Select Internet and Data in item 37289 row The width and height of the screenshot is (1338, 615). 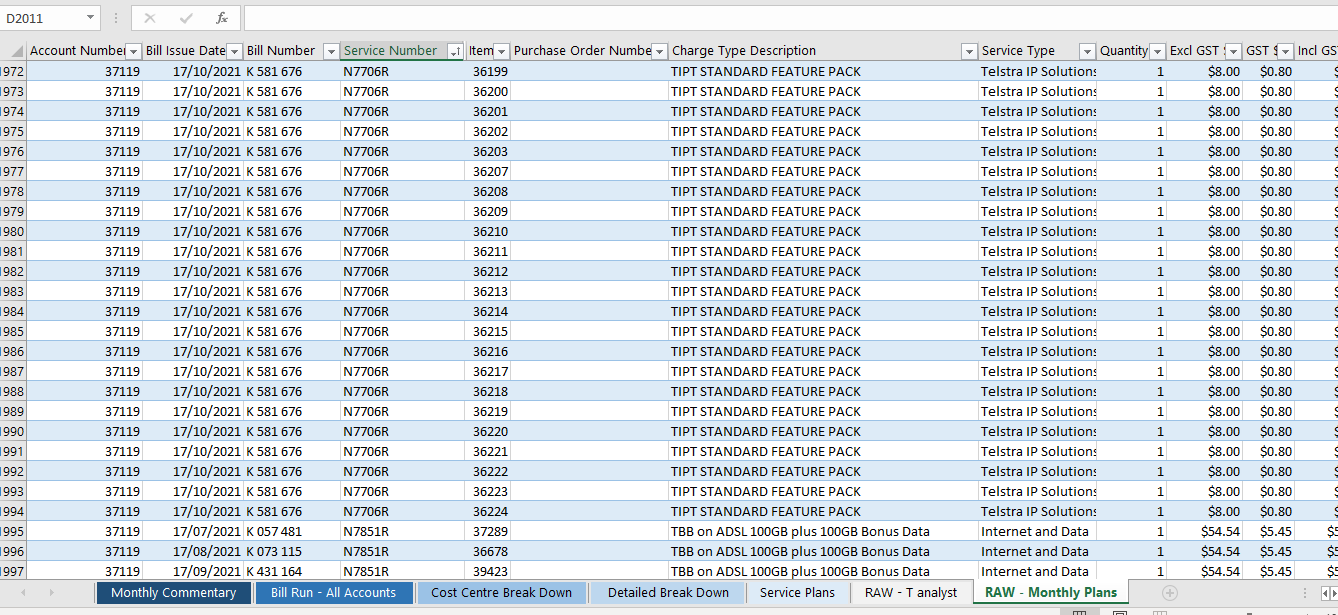point(1038,531)
